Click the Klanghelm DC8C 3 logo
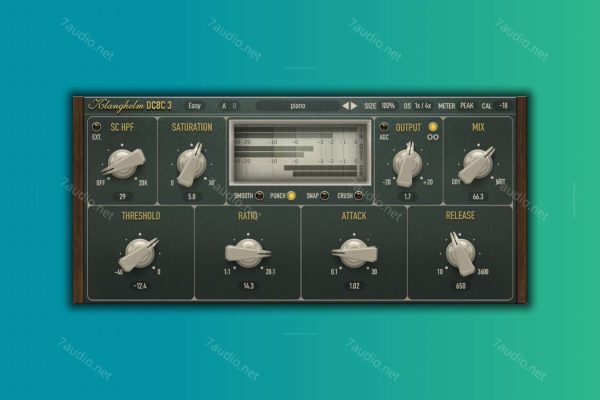Image resolution: width=600 pixels, height=400 pixels. coord(130,106)
